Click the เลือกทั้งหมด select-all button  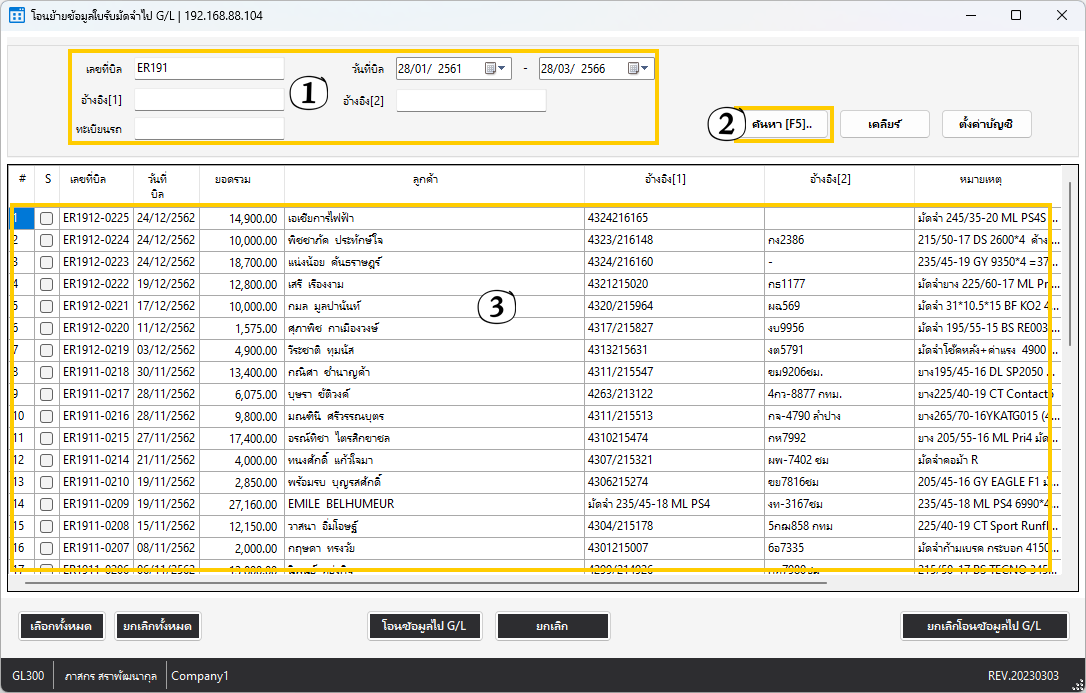[x=60, y=626]
